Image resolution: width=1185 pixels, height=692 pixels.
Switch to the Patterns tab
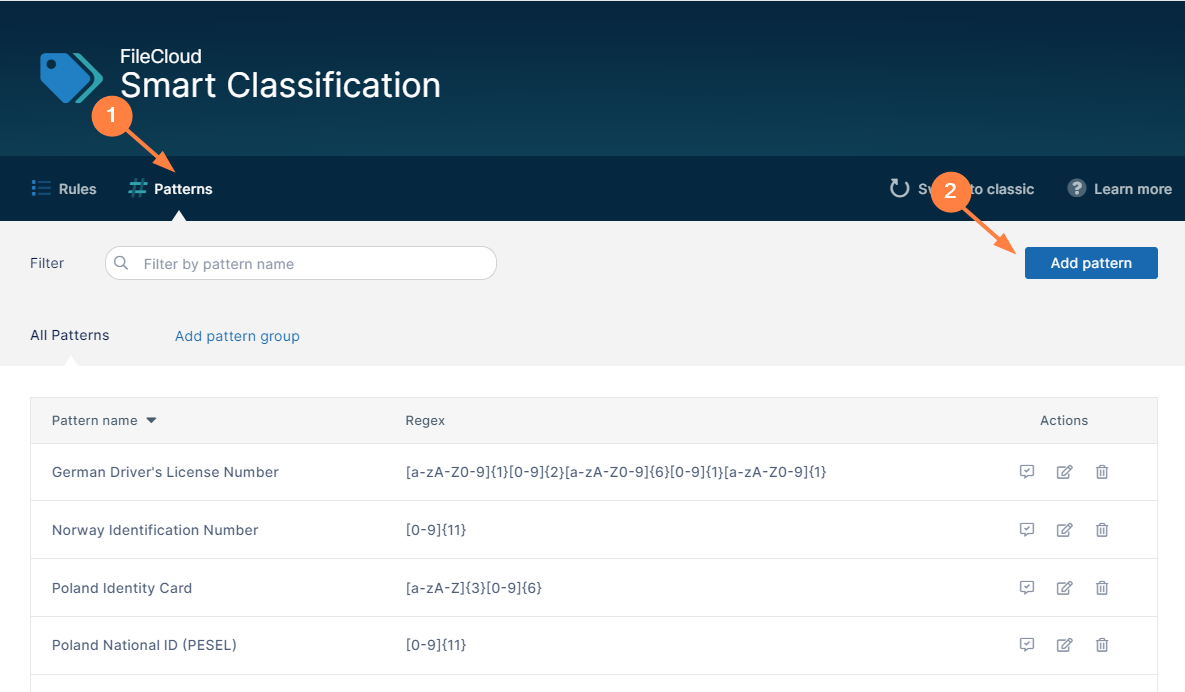point(171,189)
